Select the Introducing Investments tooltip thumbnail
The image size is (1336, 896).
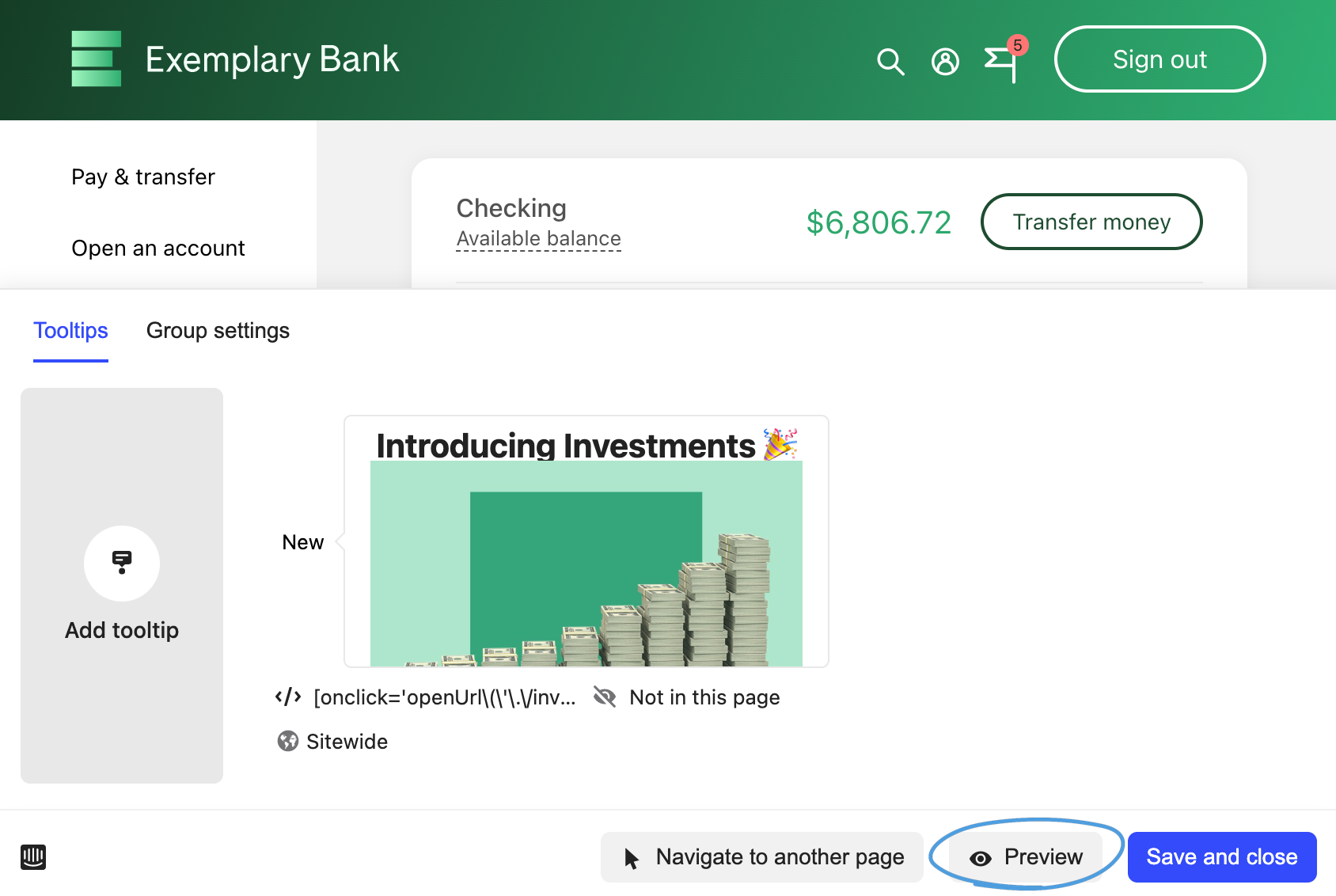[586, 541]
